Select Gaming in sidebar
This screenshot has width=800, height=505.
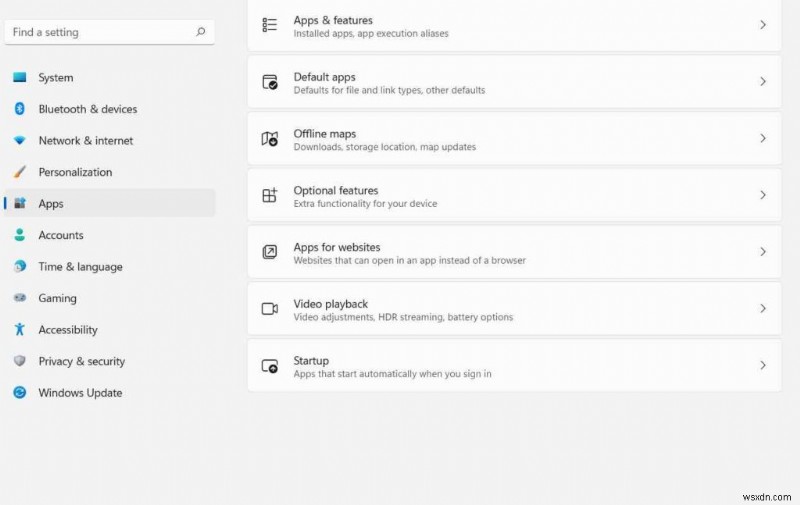point(110,298)
